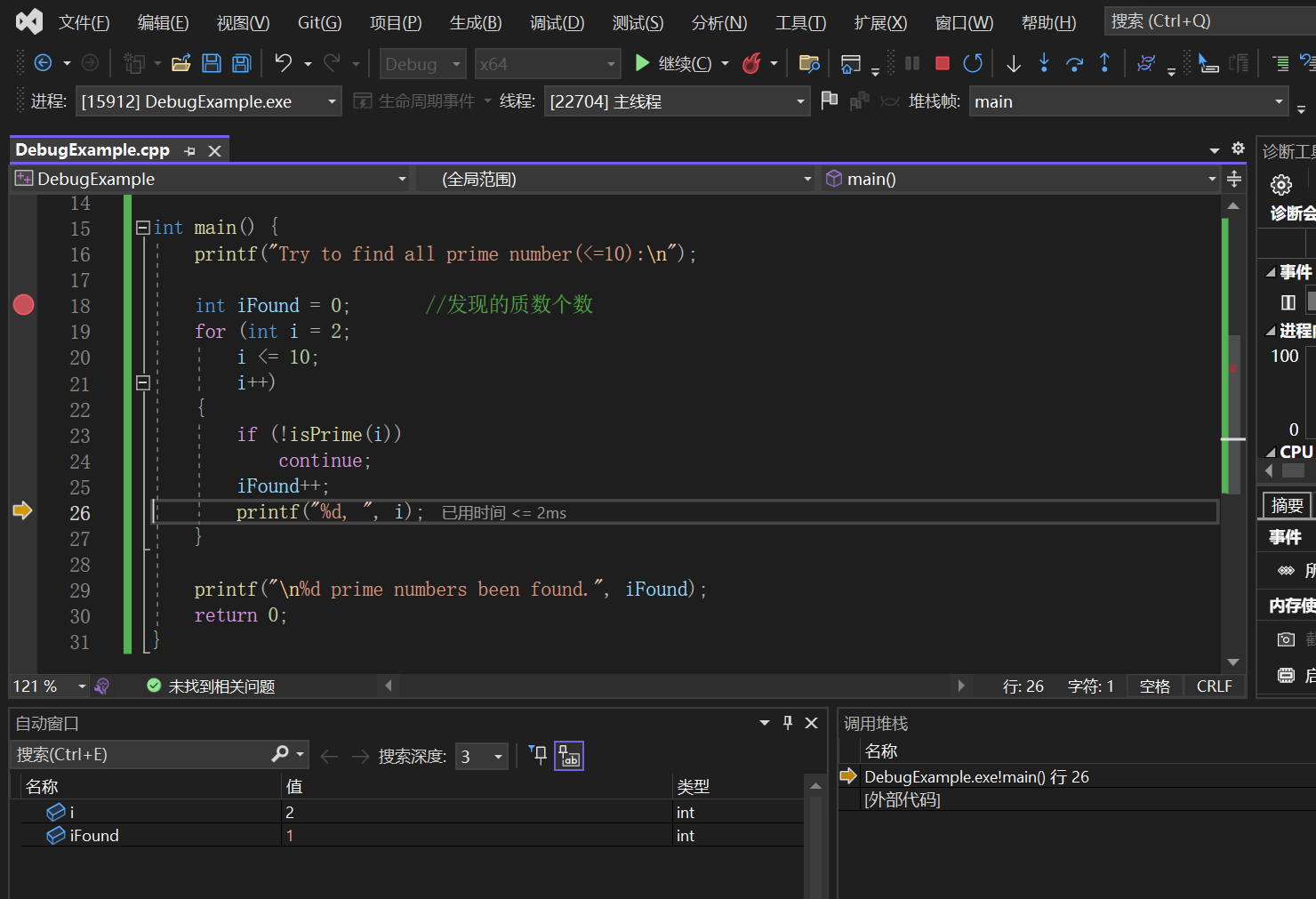Click the green Continue play icon

pos(641,63)
